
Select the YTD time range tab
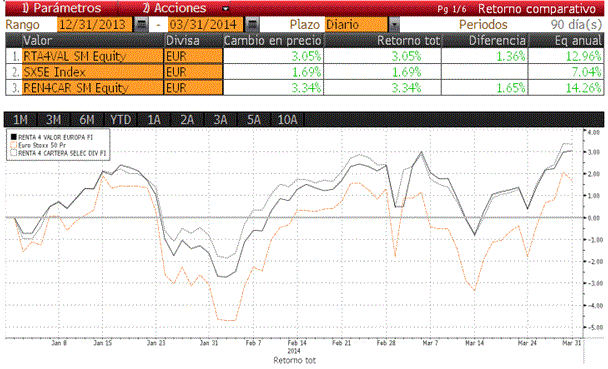[x=120, y=120]
